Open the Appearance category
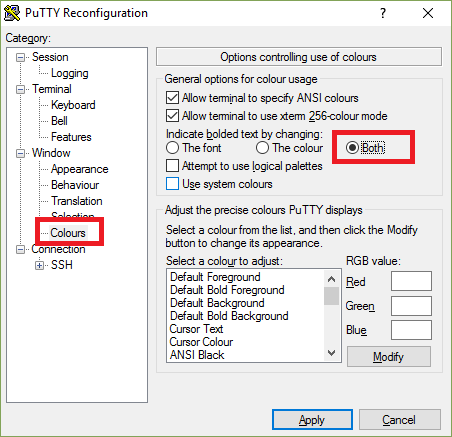The image size is (452, 437). 80,169
